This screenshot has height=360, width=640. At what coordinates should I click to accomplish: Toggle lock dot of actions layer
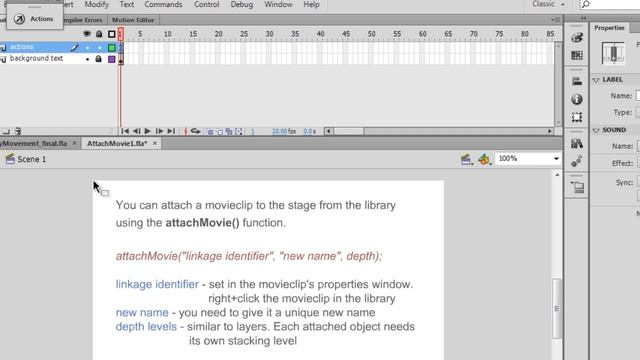point(99,48)
